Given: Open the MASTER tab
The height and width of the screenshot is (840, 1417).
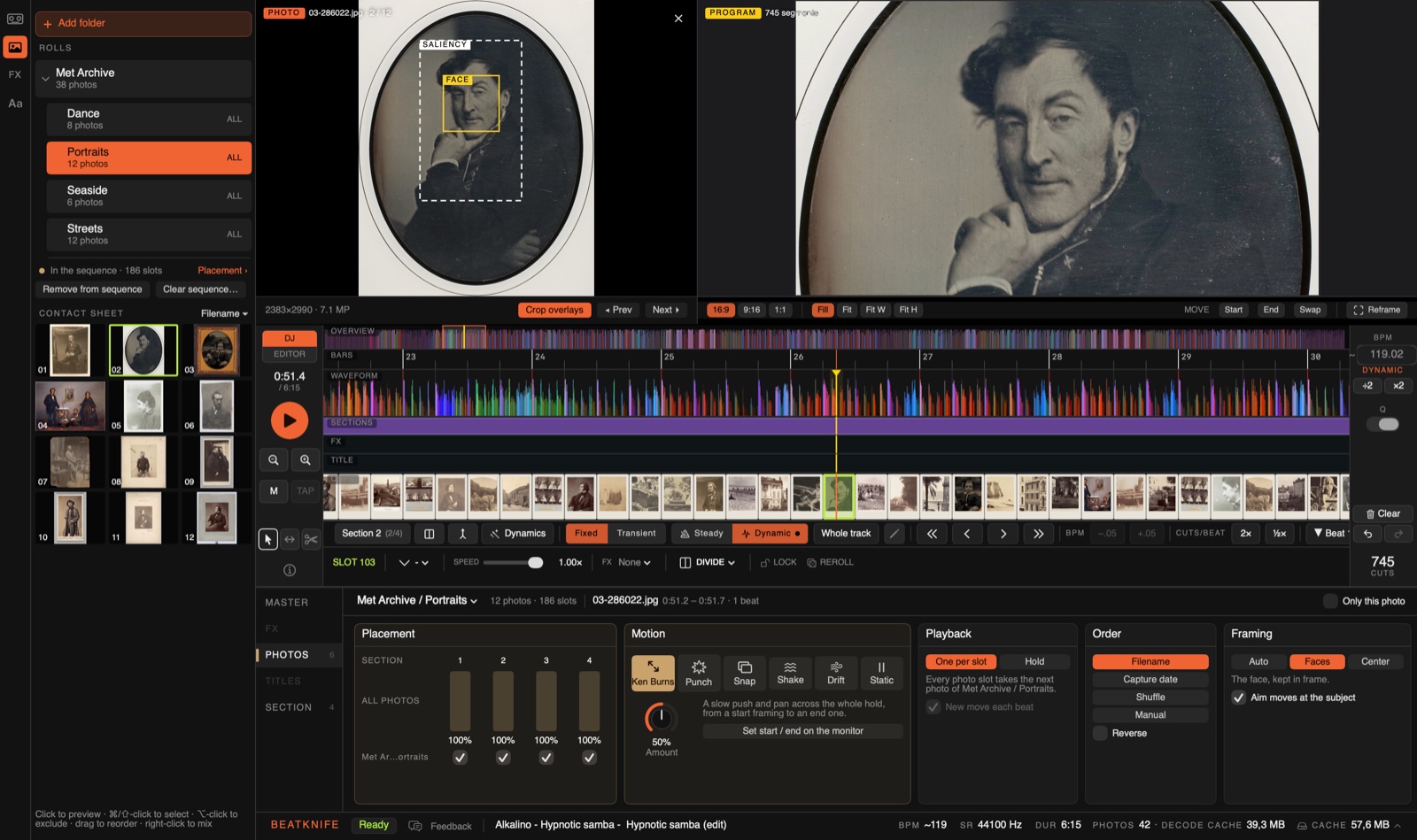Looking at the screenshot, I should (x=287, y=603).
